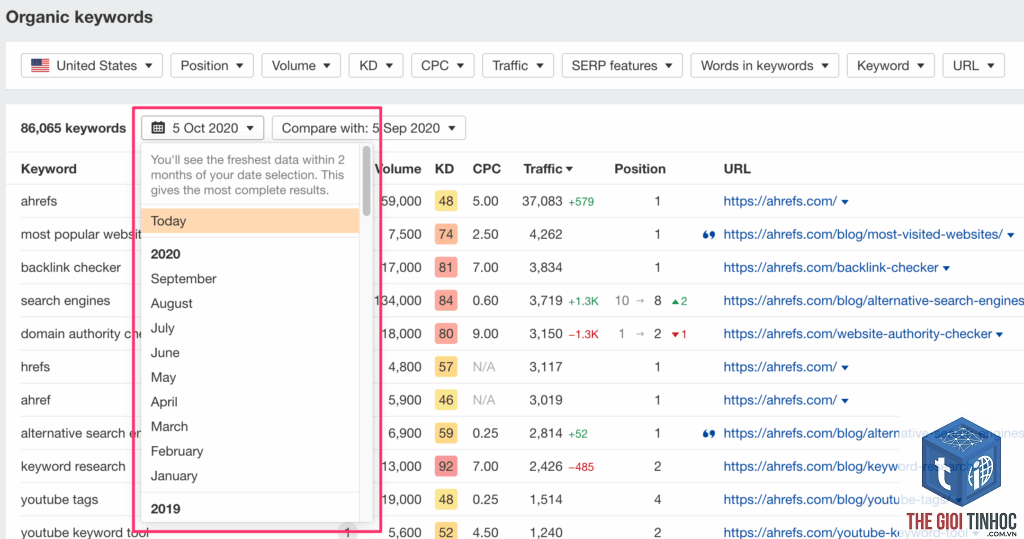Open the Traffic filter dropdown

pyautogui.click(x=518, y=65)
